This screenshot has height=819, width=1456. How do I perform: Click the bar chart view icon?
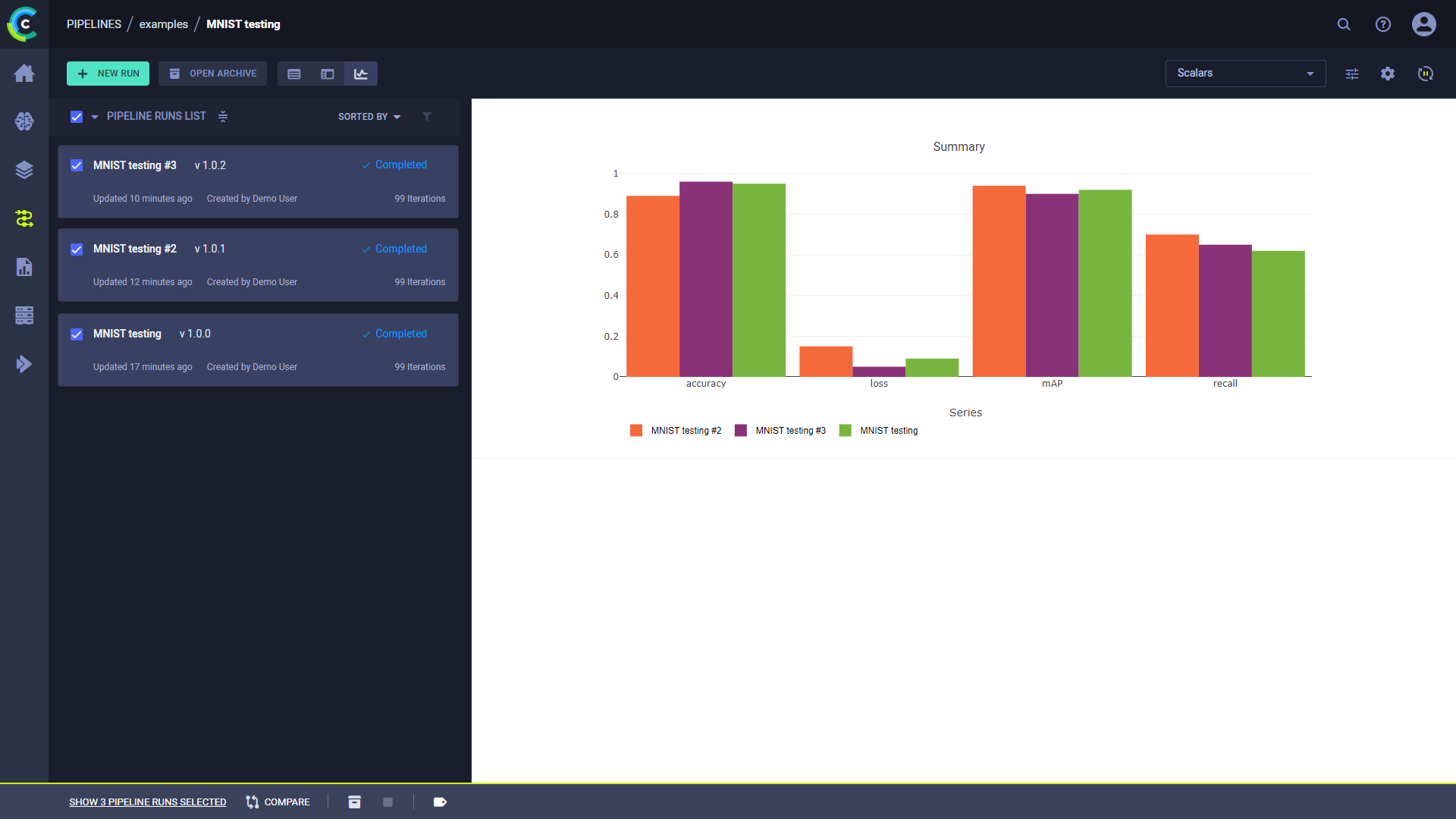[360, 73]
